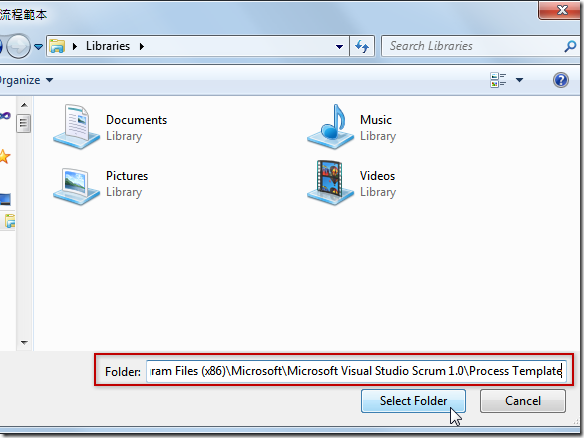Click the navigation pane scroll down arrow

24,342
